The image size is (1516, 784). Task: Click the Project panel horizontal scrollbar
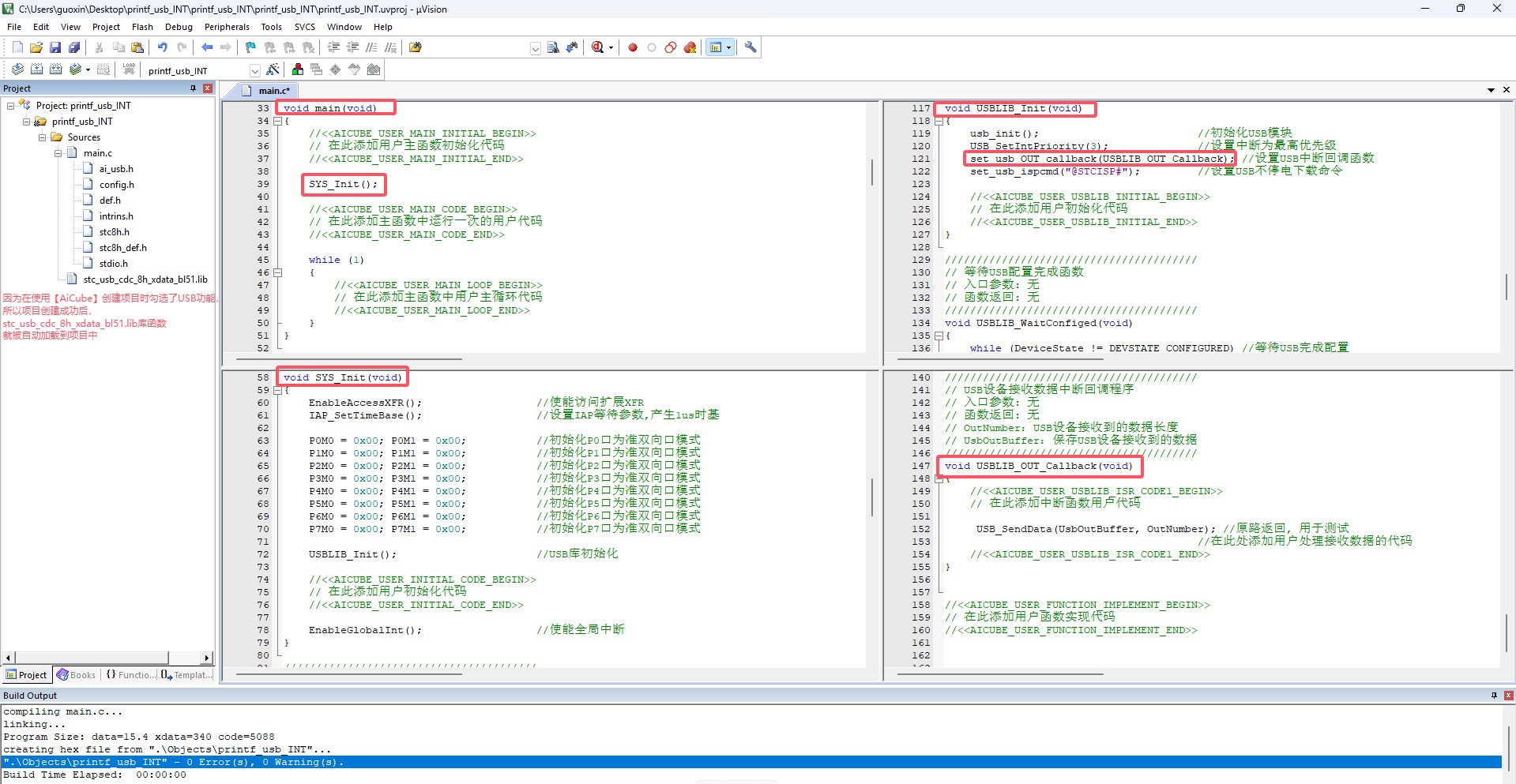[x=93, y=658]
